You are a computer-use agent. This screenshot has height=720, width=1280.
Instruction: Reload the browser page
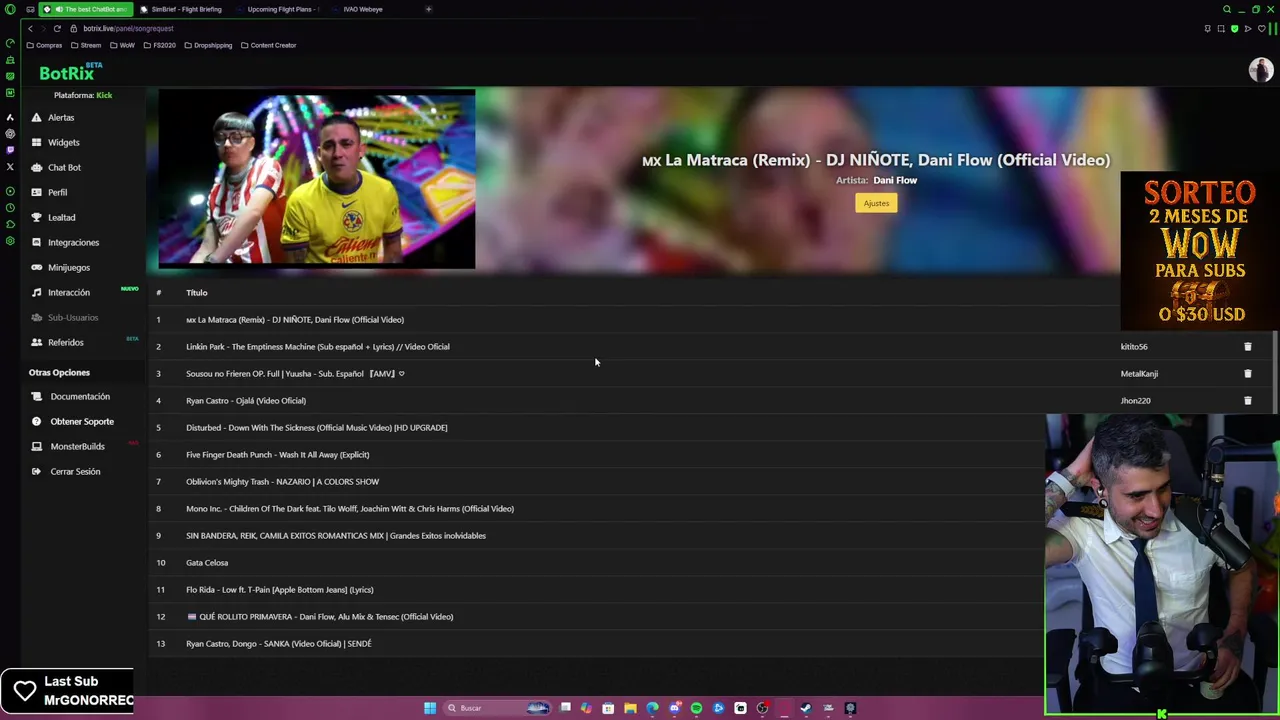pos(57,28)
